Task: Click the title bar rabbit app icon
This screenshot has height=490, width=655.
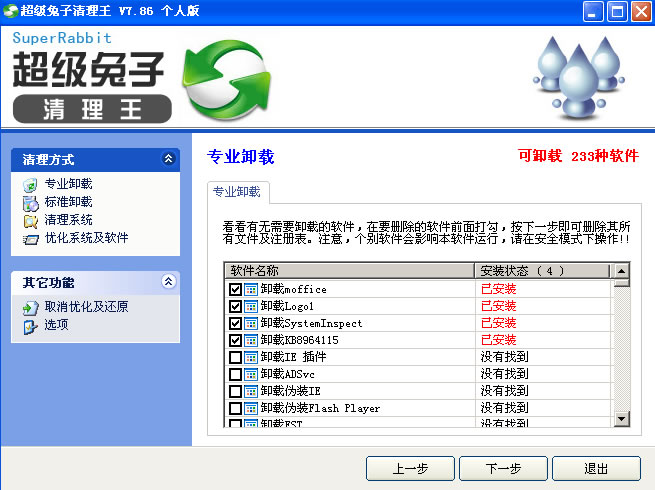Action: [x=11, y=10]
